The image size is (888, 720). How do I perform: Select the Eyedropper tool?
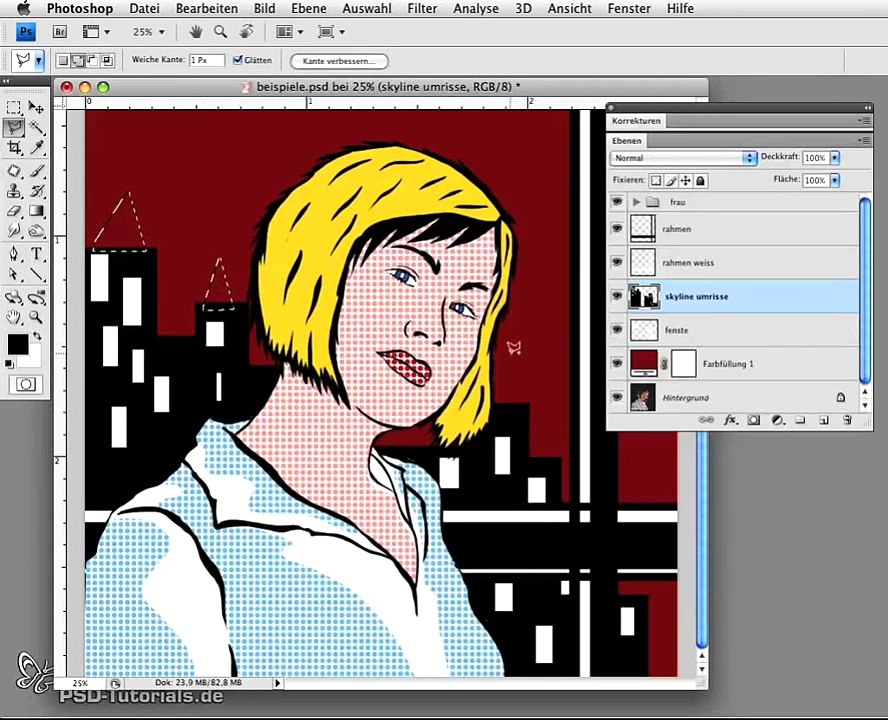tap(36, 148)
